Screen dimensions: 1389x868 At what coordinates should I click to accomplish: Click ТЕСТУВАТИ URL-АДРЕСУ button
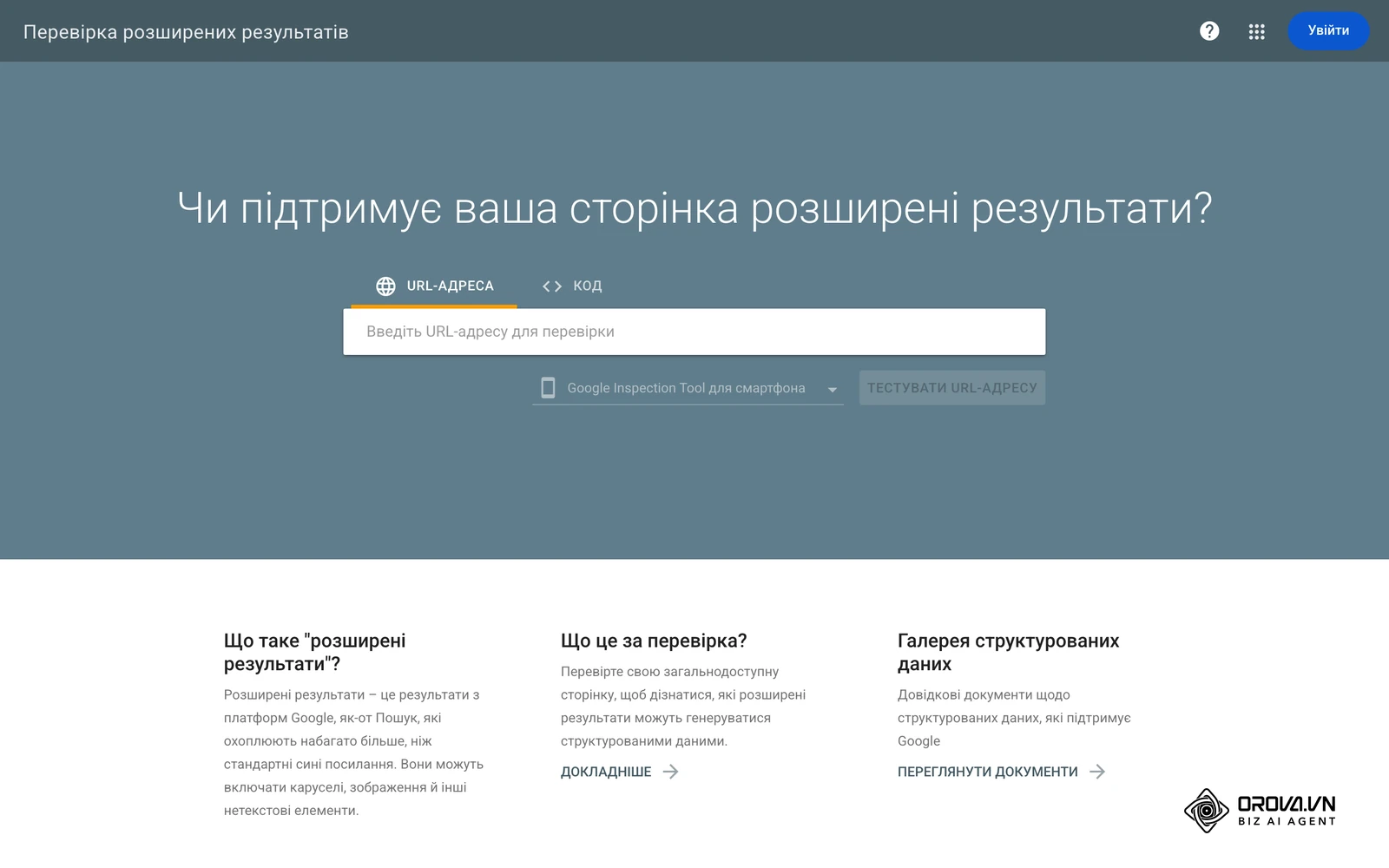tap(952, 388)
